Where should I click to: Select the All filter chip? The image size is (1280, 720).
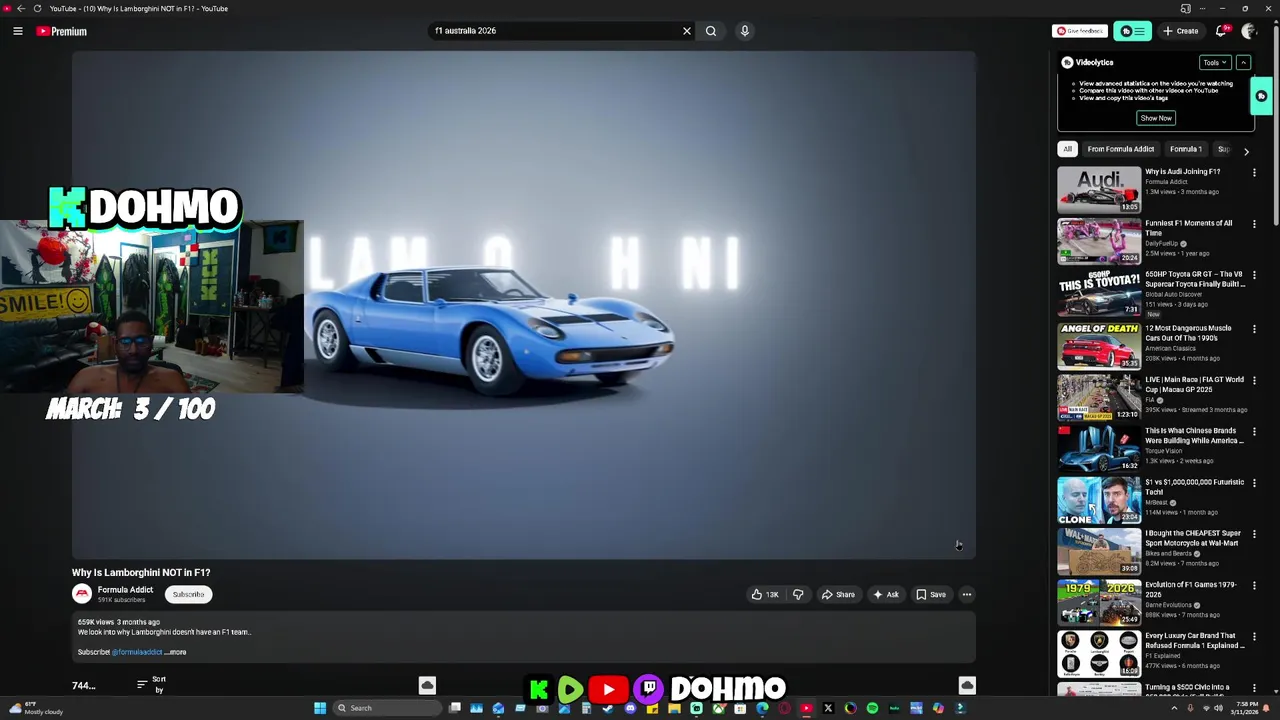point(1067,149)
